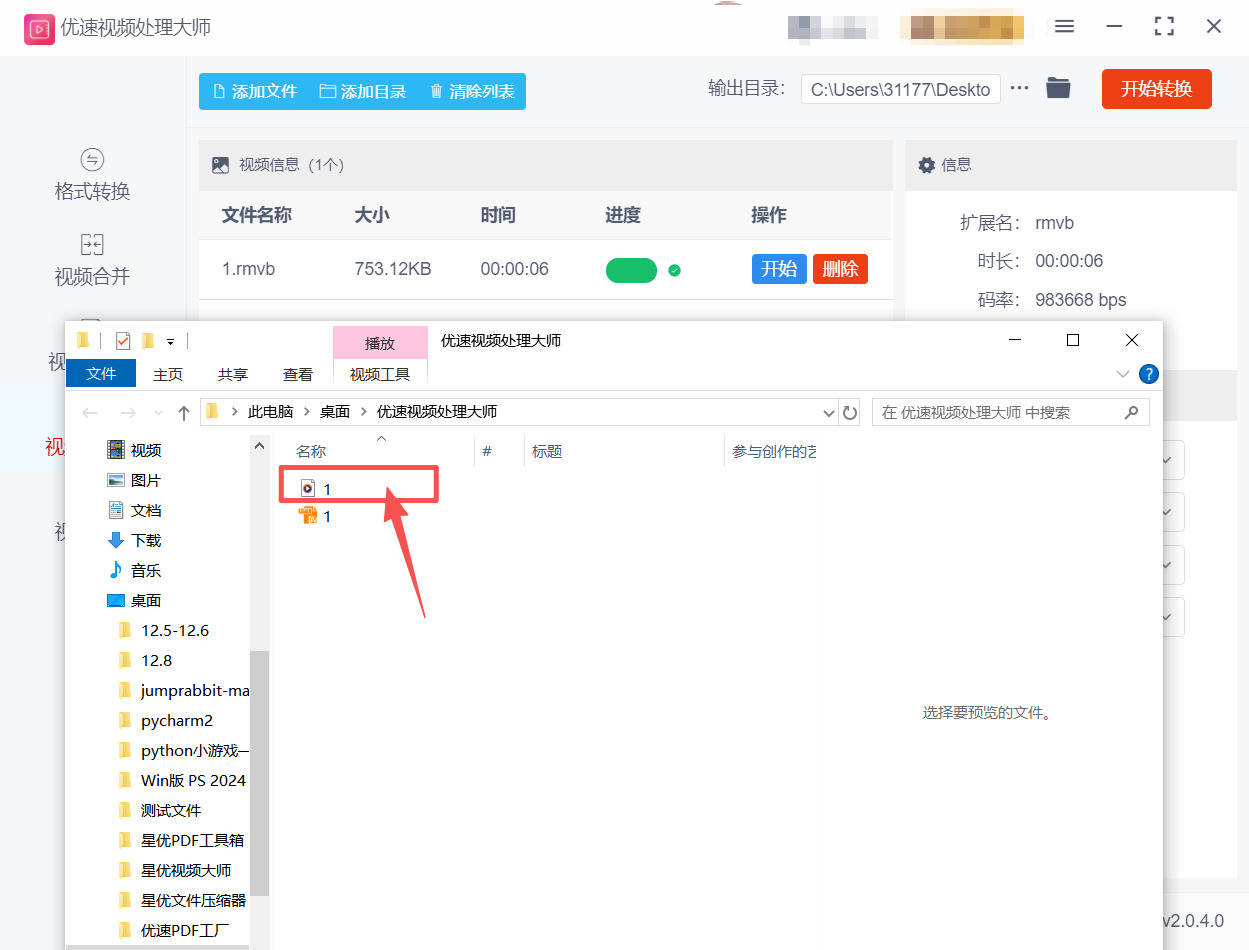
Task: Click 删除 to remove 1.rmvb
Action: (840, 269)
